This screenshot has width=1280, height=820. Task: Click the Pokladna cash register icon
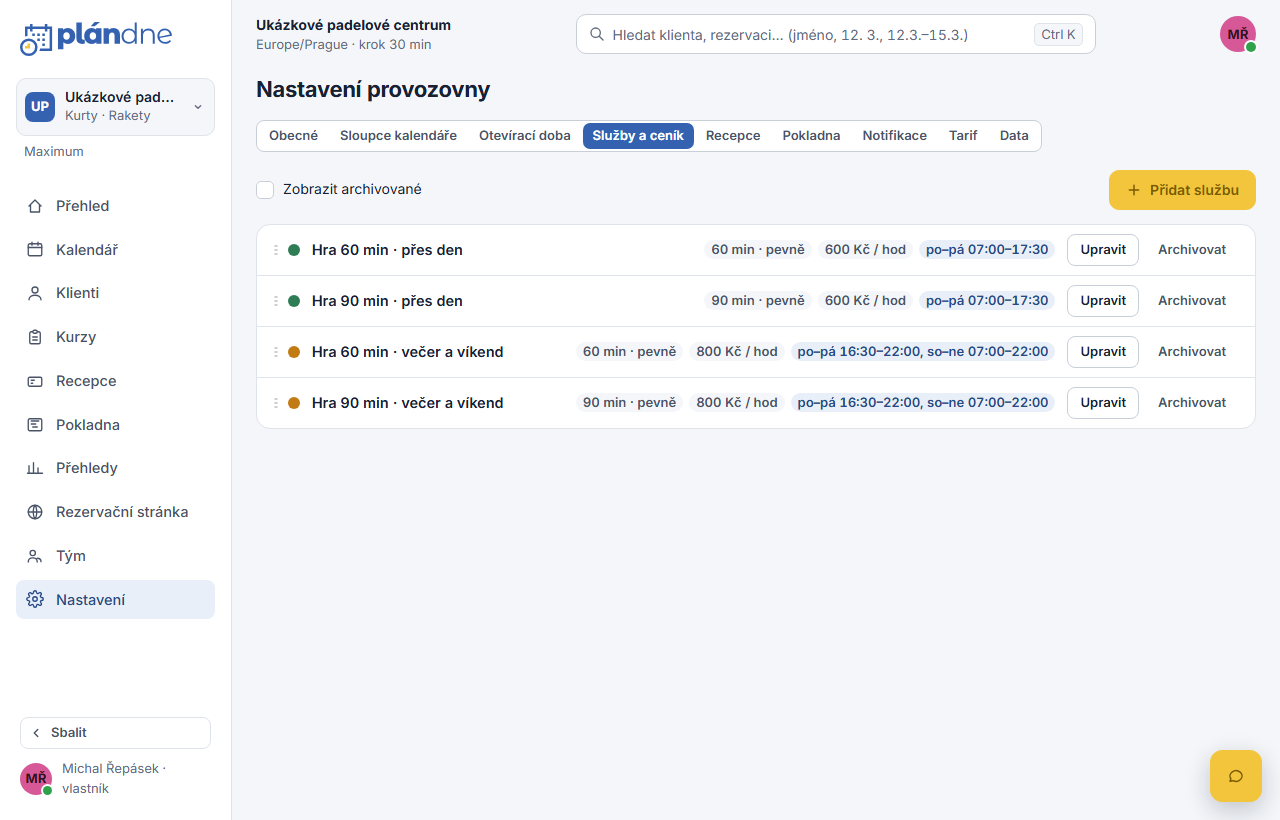pyautogui.click(x=35, y=425)
